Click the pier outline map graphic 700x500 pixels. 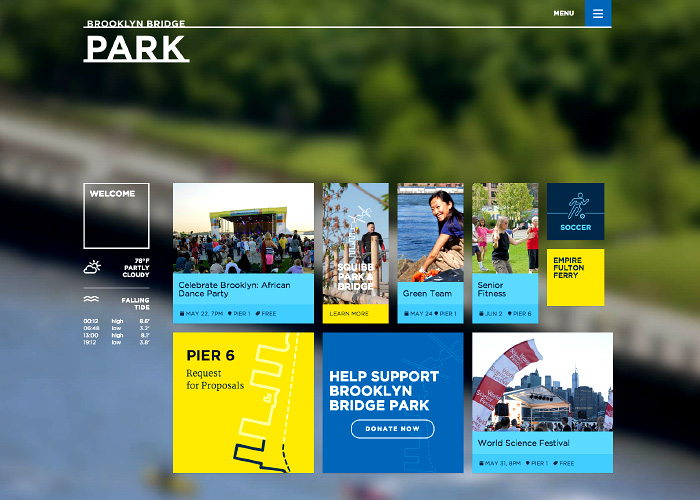(x=268, y=404)
